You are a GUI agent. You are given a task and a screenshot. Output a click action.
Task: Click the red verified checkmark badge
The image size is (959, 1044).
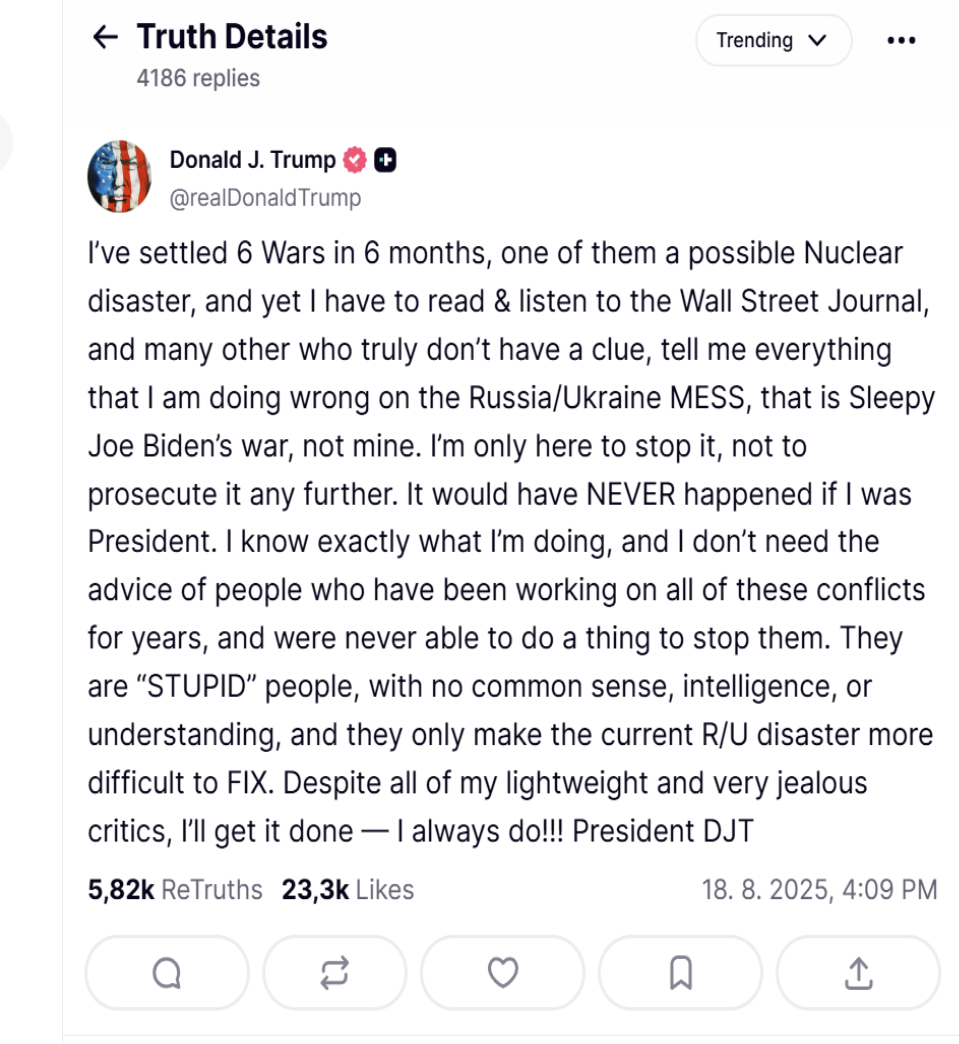[x=355, y=160]
